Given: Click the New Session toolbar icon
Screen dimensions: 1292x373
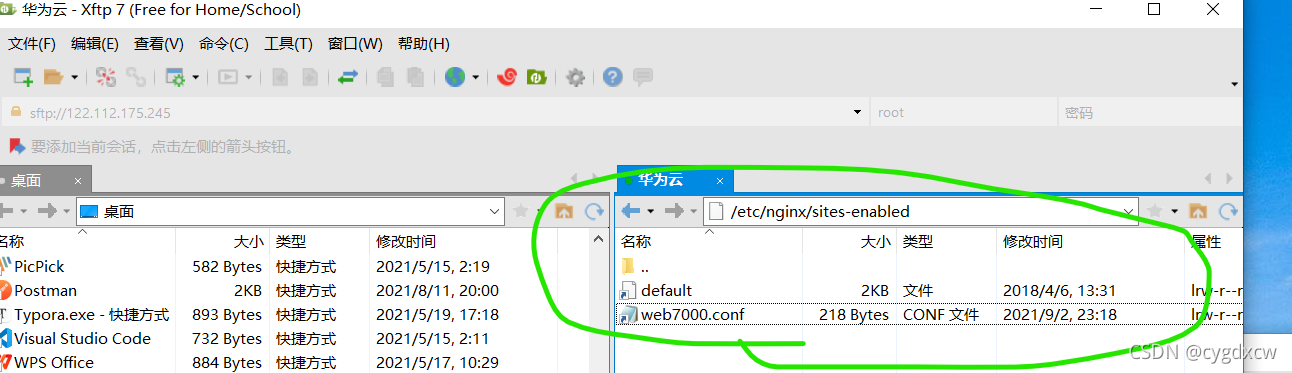Looking at the screenshot, I should [x=23, y=77].
